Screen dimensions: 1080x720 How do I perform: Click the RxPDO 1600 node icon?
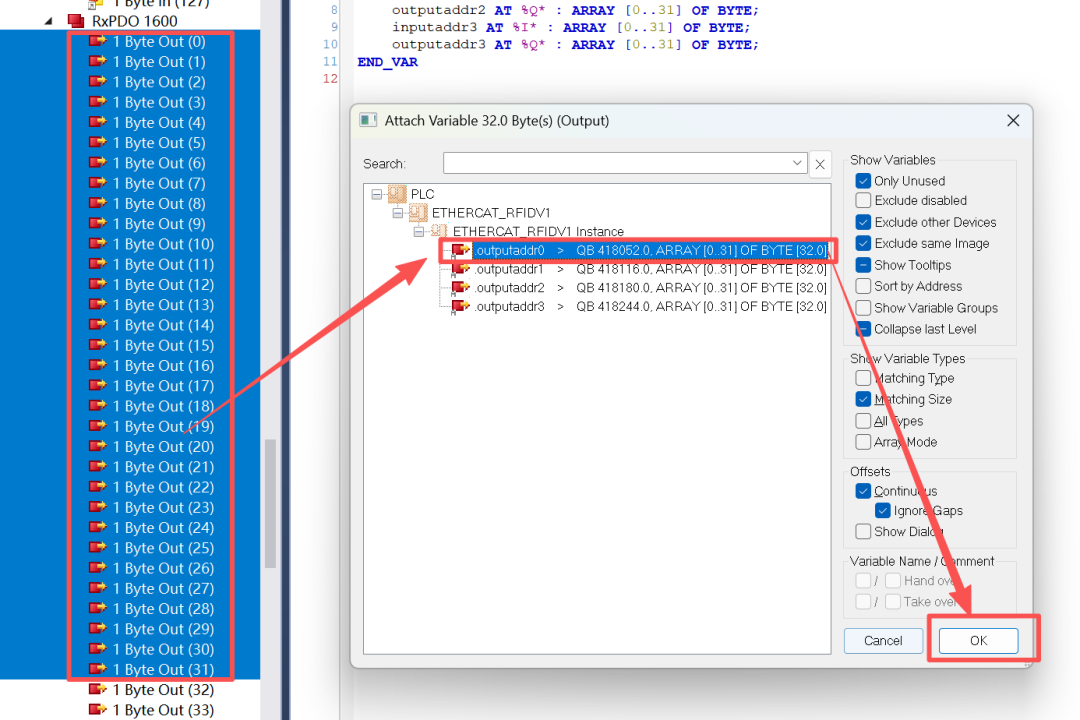pos(75,21)
